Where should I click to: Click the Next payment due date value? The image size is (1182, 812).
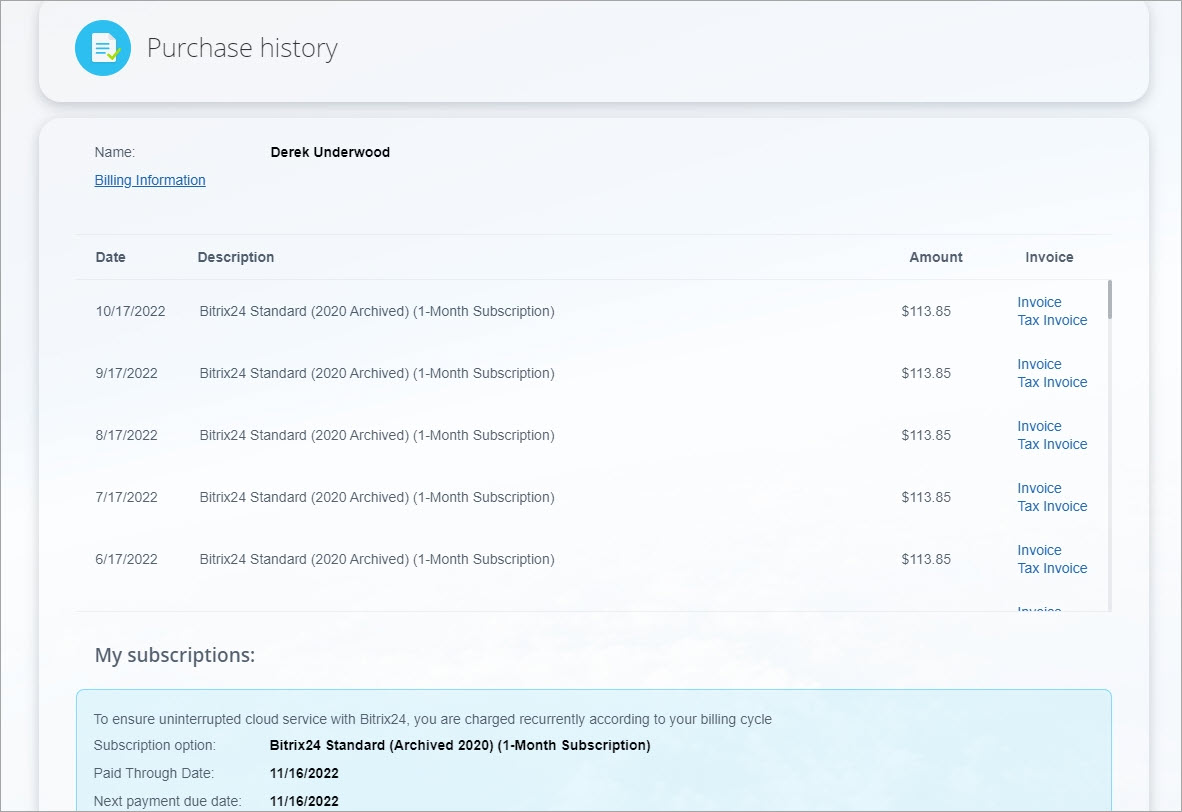tap(304, 801)
